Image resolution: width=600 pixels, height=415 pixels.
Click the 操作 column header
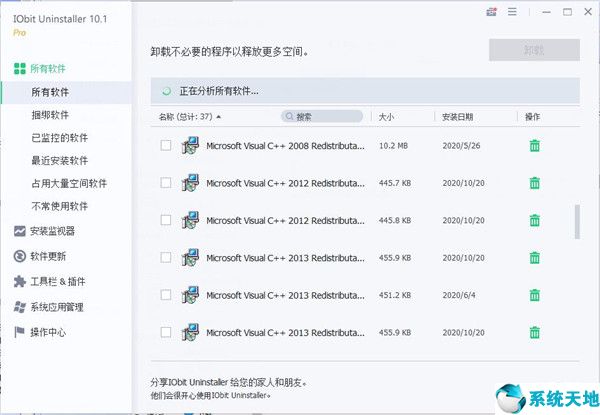tap(532, 117)
